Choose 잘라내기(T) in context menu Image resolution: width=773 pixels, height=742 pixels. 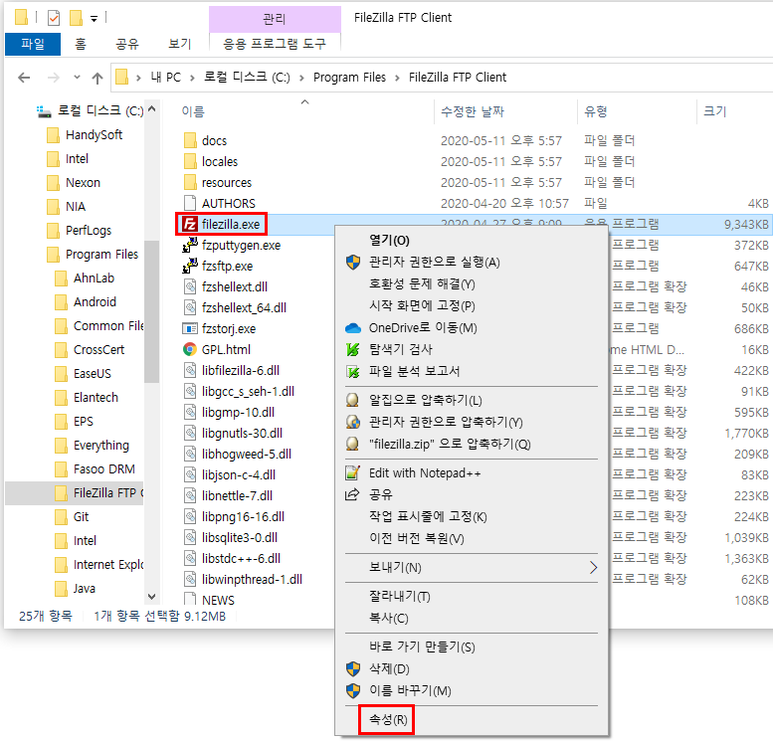(x=471, y=597)
